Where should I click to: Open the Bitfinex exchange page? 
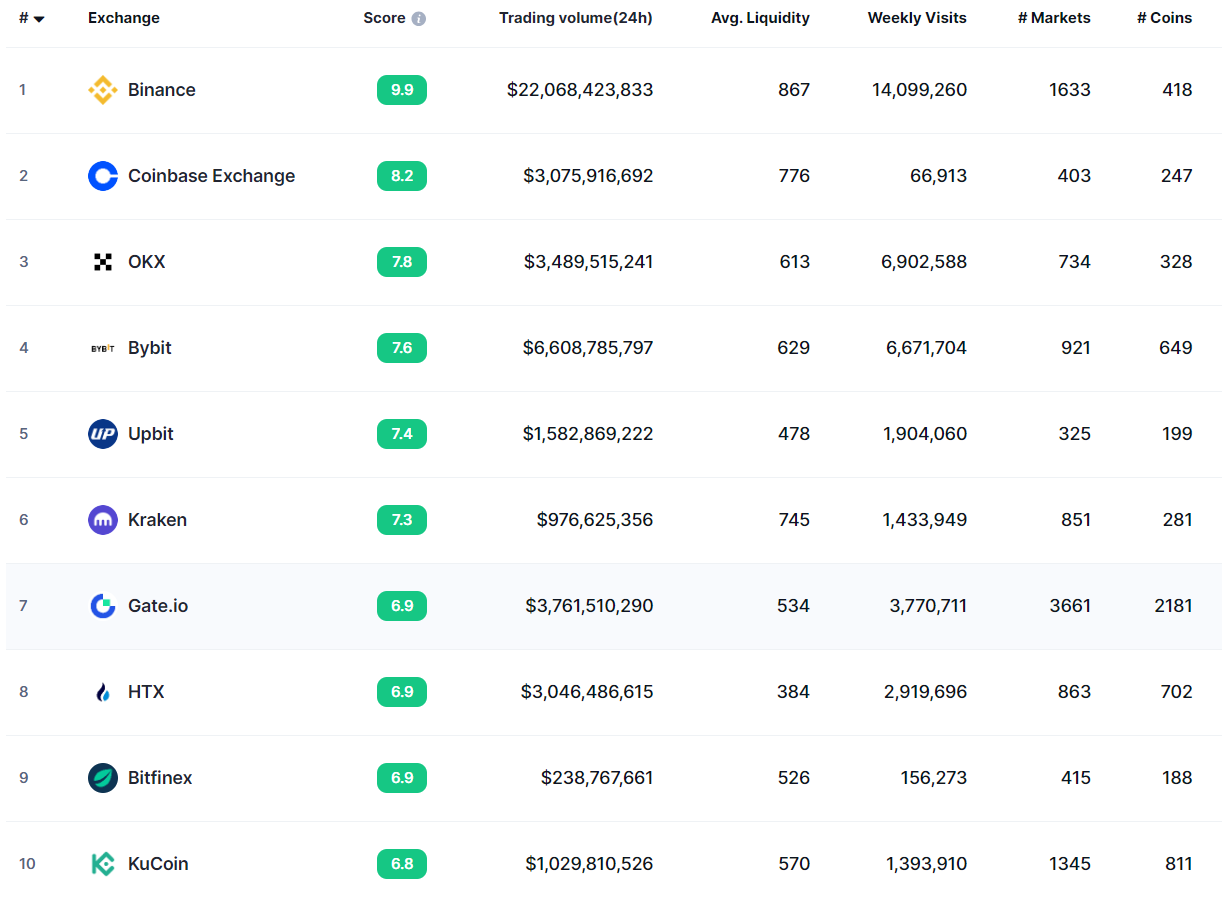tap(160, 778)
